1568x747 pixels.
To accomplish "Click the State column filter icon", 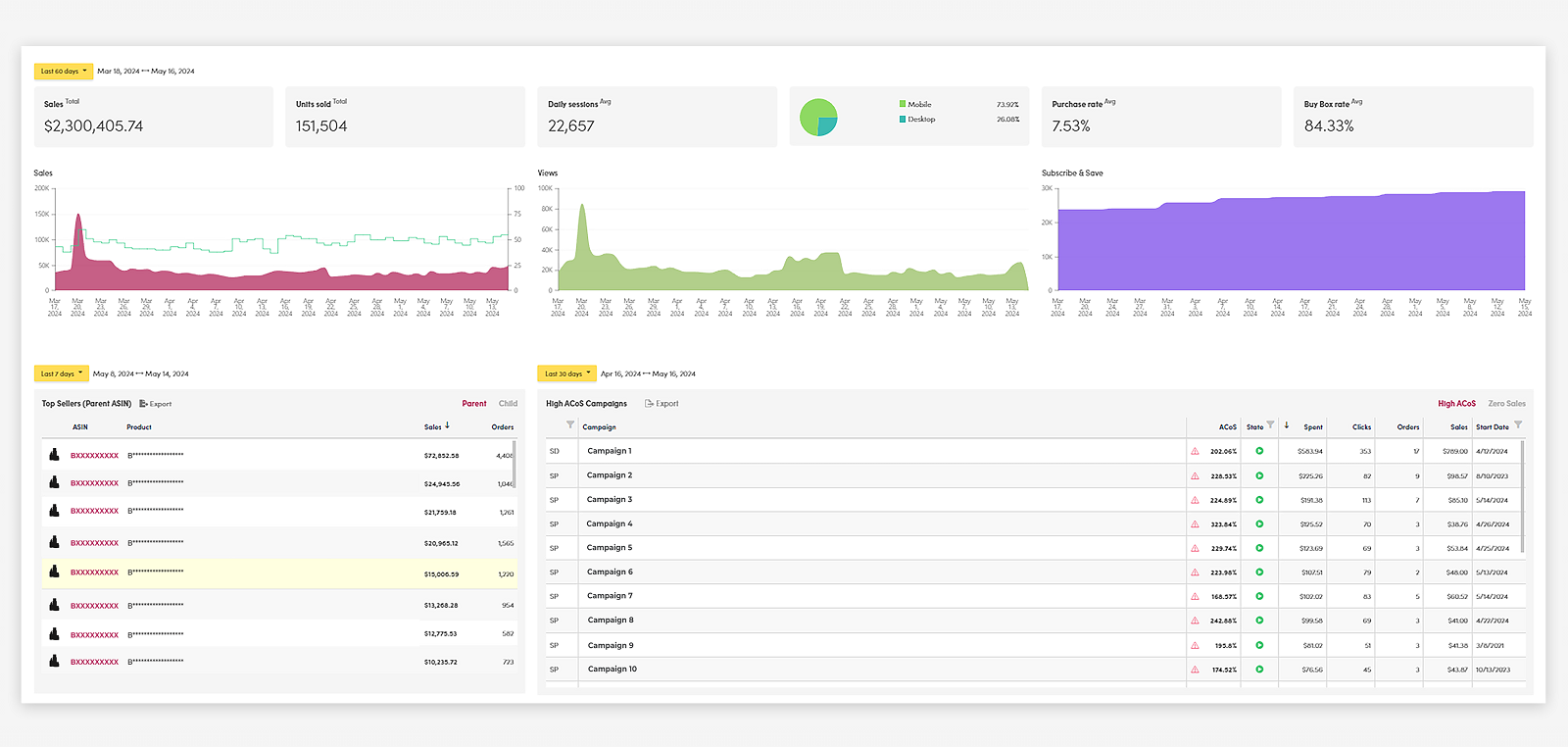I will coord(1270,425).
